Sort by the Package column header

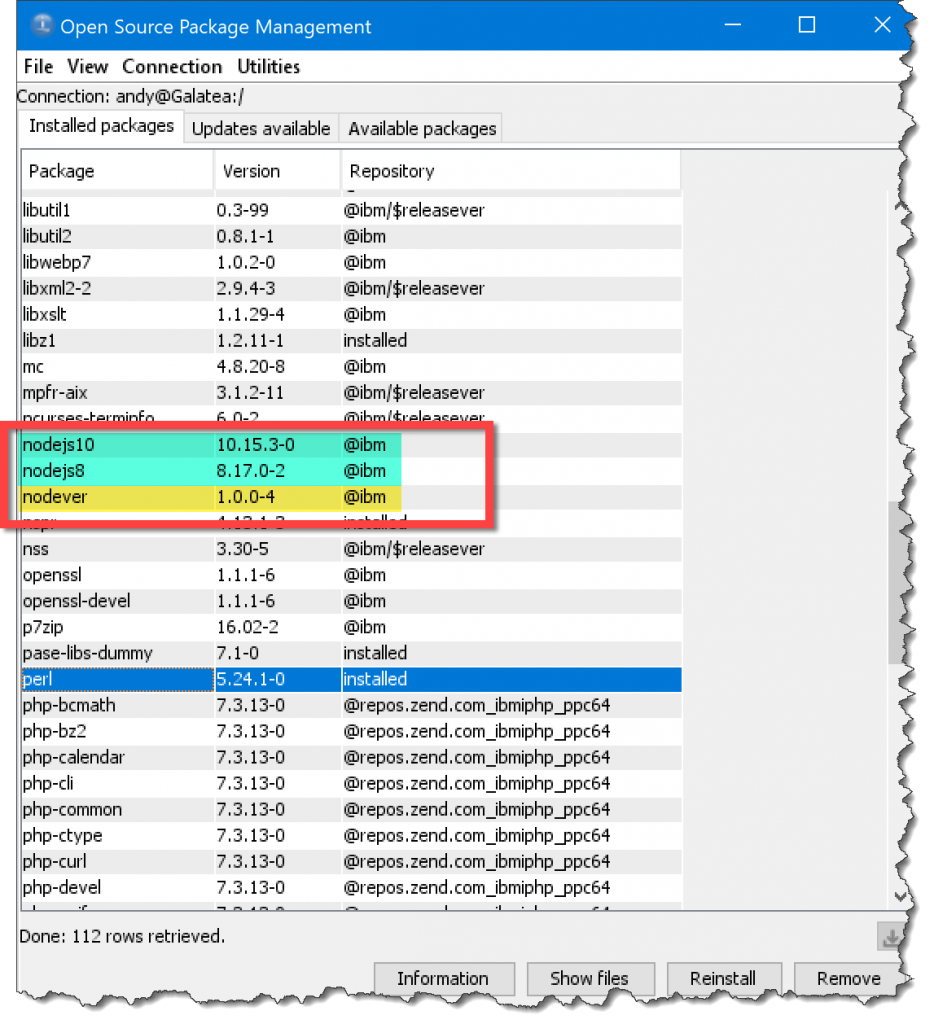[x=116, y=171]
